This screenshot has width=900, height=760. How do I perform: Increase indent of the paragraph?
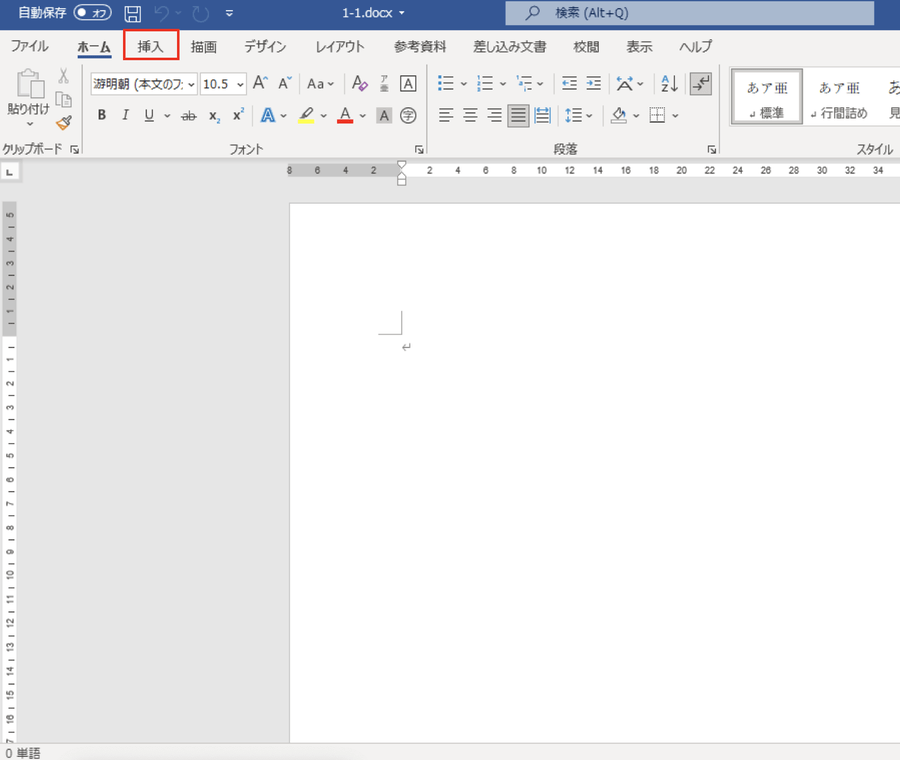(x=593, y=84)
